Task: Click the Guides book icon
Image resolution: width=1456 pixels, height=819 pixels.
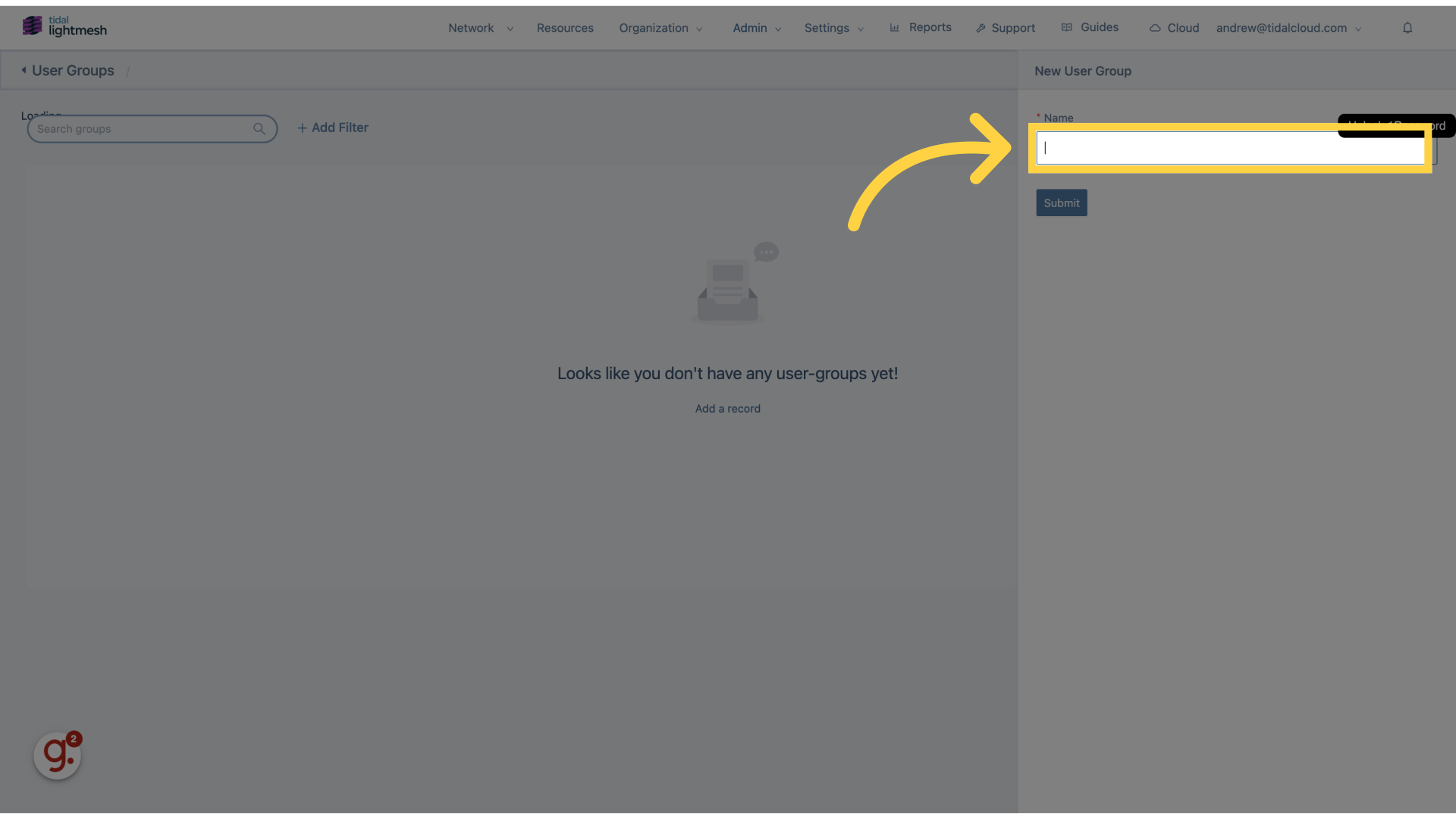Action: point(1067,27)
